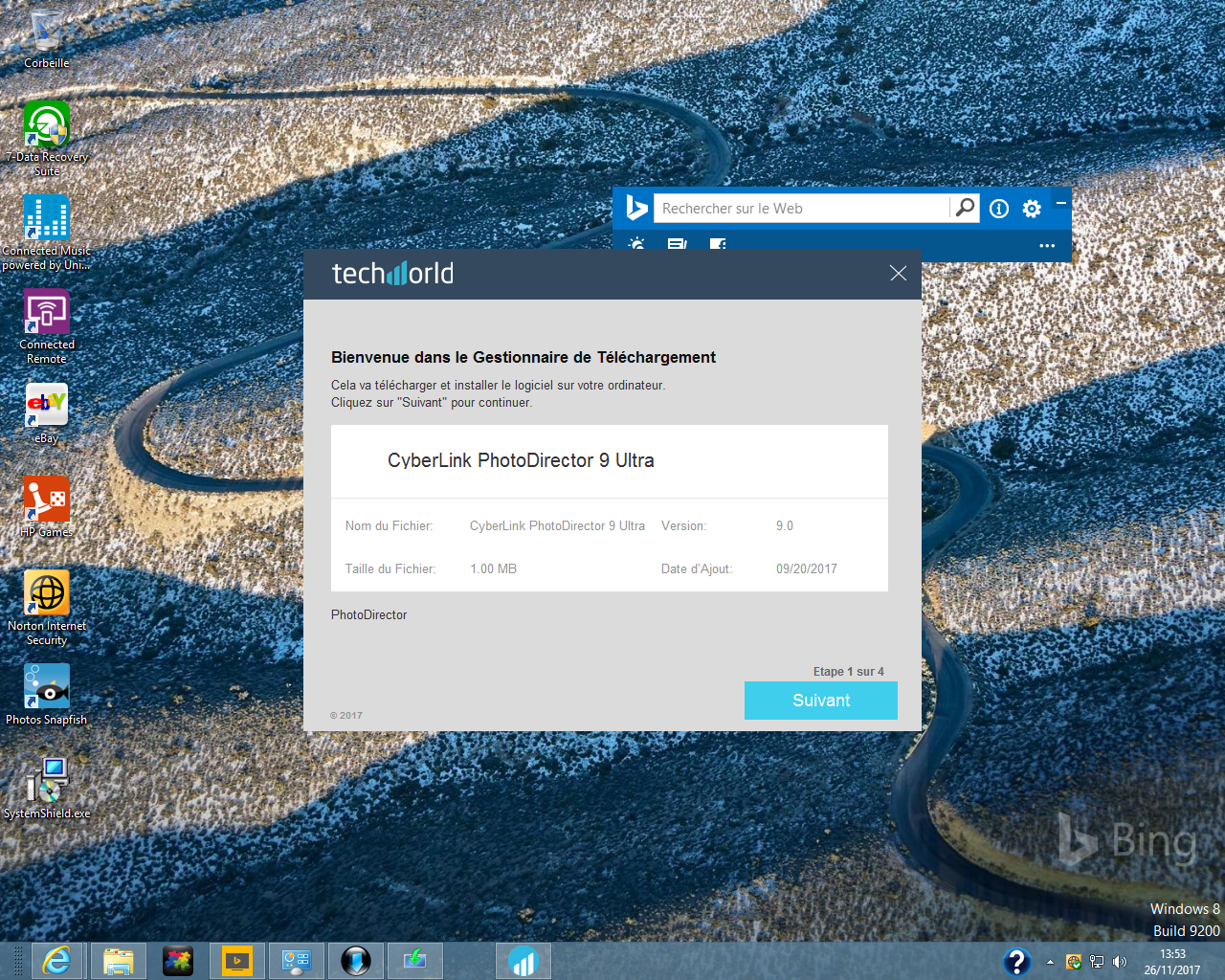This screenshot has height=980, width=1225.
Task: Open the news icon in Bing bar
Action: (x=678, y=245)
